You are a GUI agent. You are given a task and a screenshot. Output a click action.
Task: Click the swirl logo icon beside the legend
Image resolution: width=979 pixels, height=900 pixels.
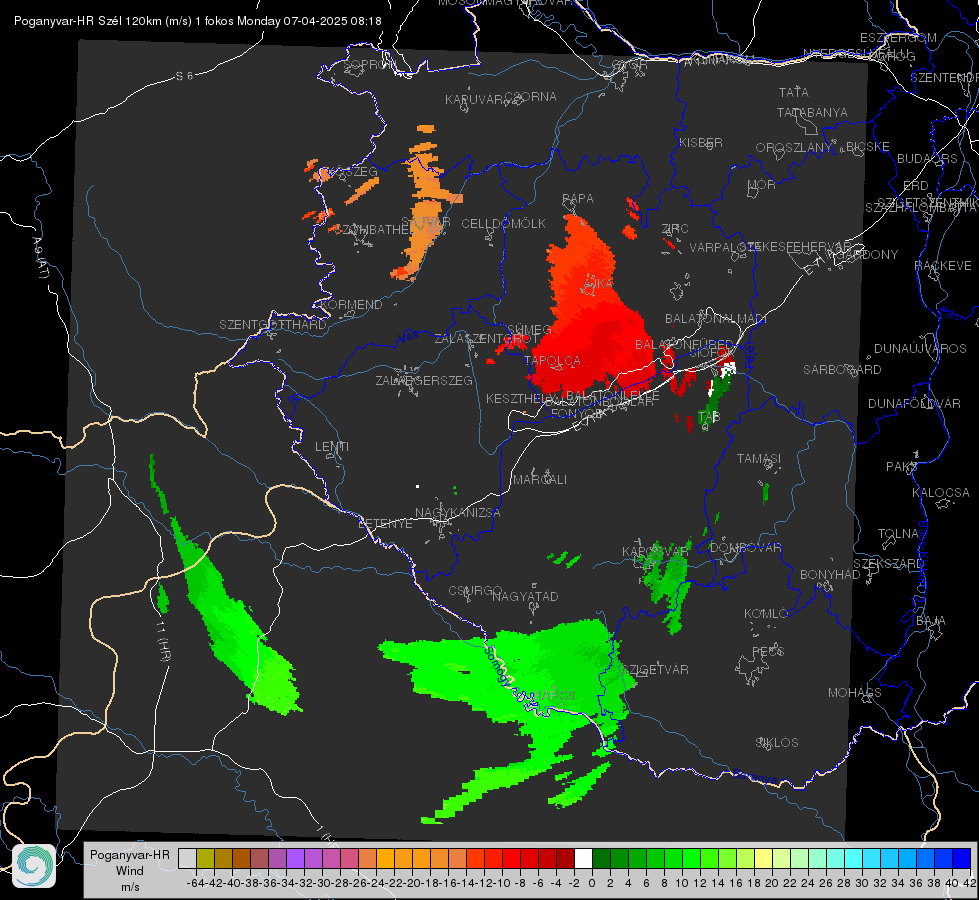34,866
